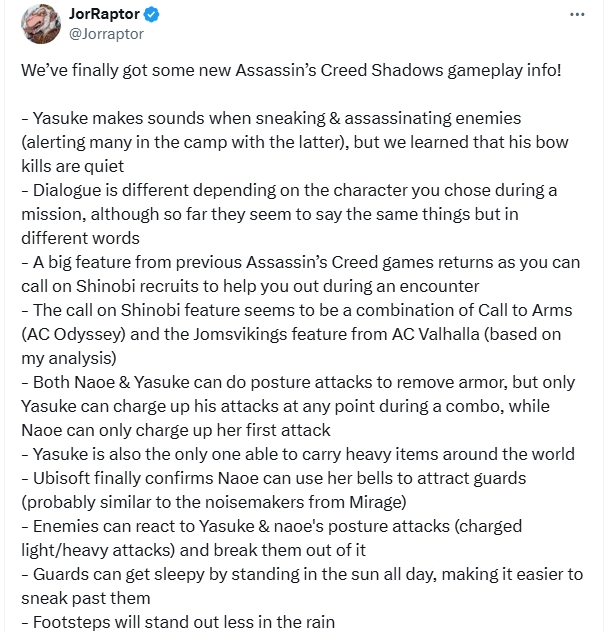Click the text 'kills are quiet'

(73, 166)
